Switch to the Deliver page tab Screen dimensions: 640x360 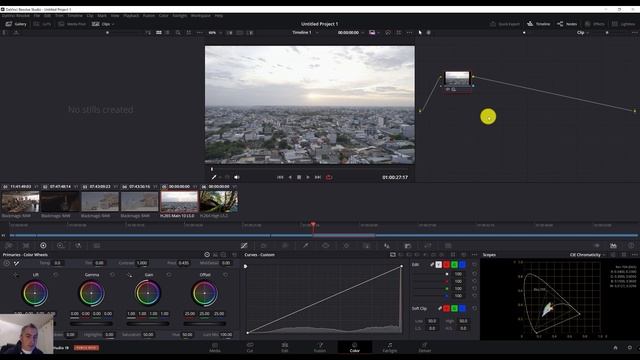pyautogui.click(x=424, y=347)
